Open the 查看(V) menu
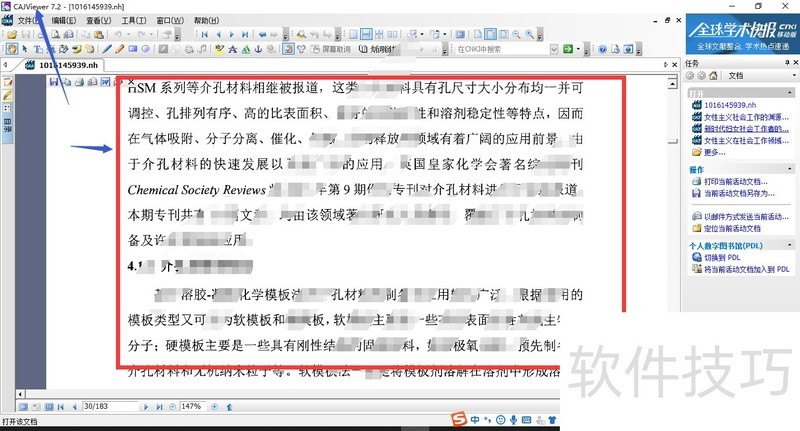 pyautogui.click(x=98, y=20)
